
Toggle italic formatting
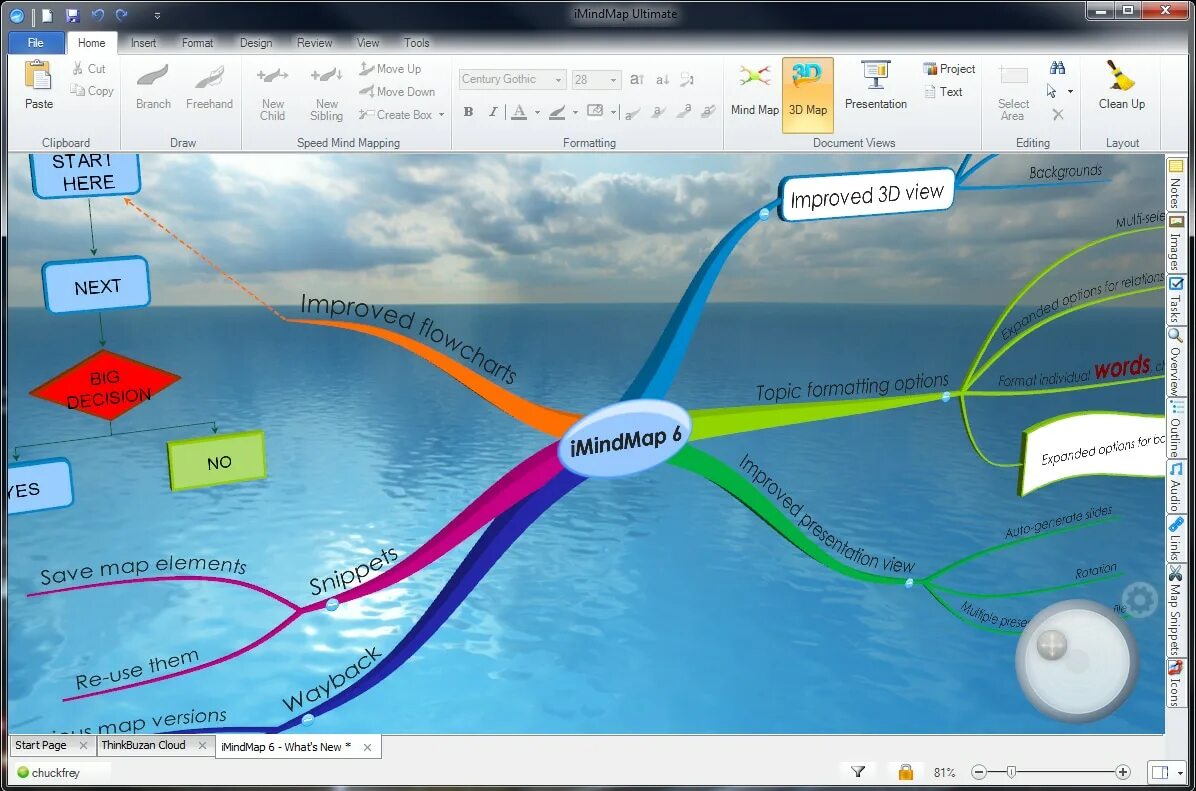pos(493,112)
